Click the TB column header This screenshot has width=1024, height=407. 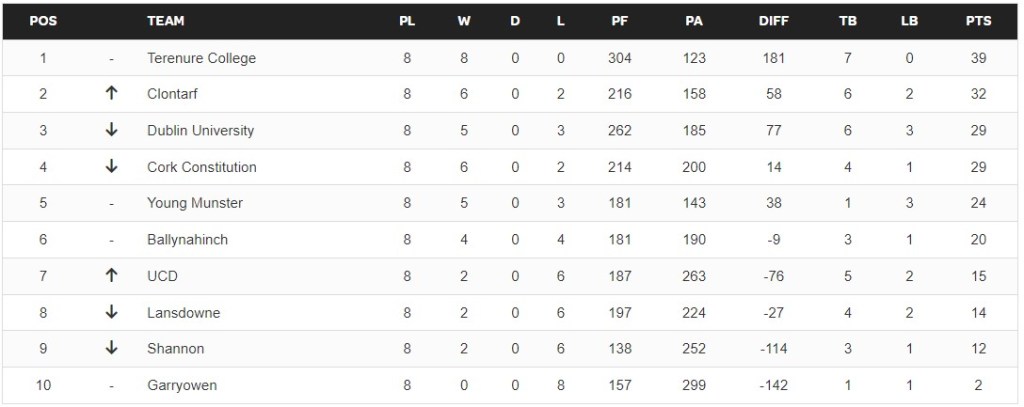pyautogui.click(x=848, y=21)
